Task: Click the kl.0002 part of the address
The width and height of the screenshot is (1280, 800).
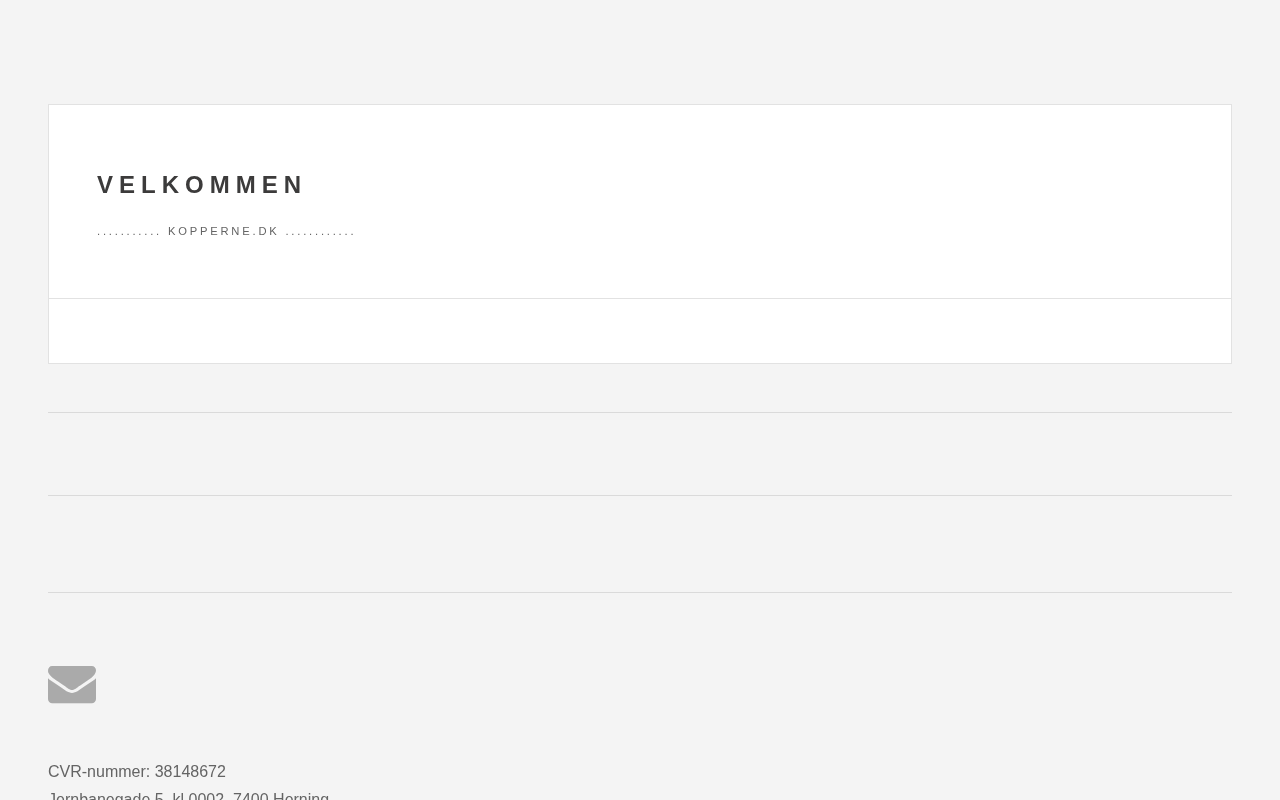Action: click(198, 796)
